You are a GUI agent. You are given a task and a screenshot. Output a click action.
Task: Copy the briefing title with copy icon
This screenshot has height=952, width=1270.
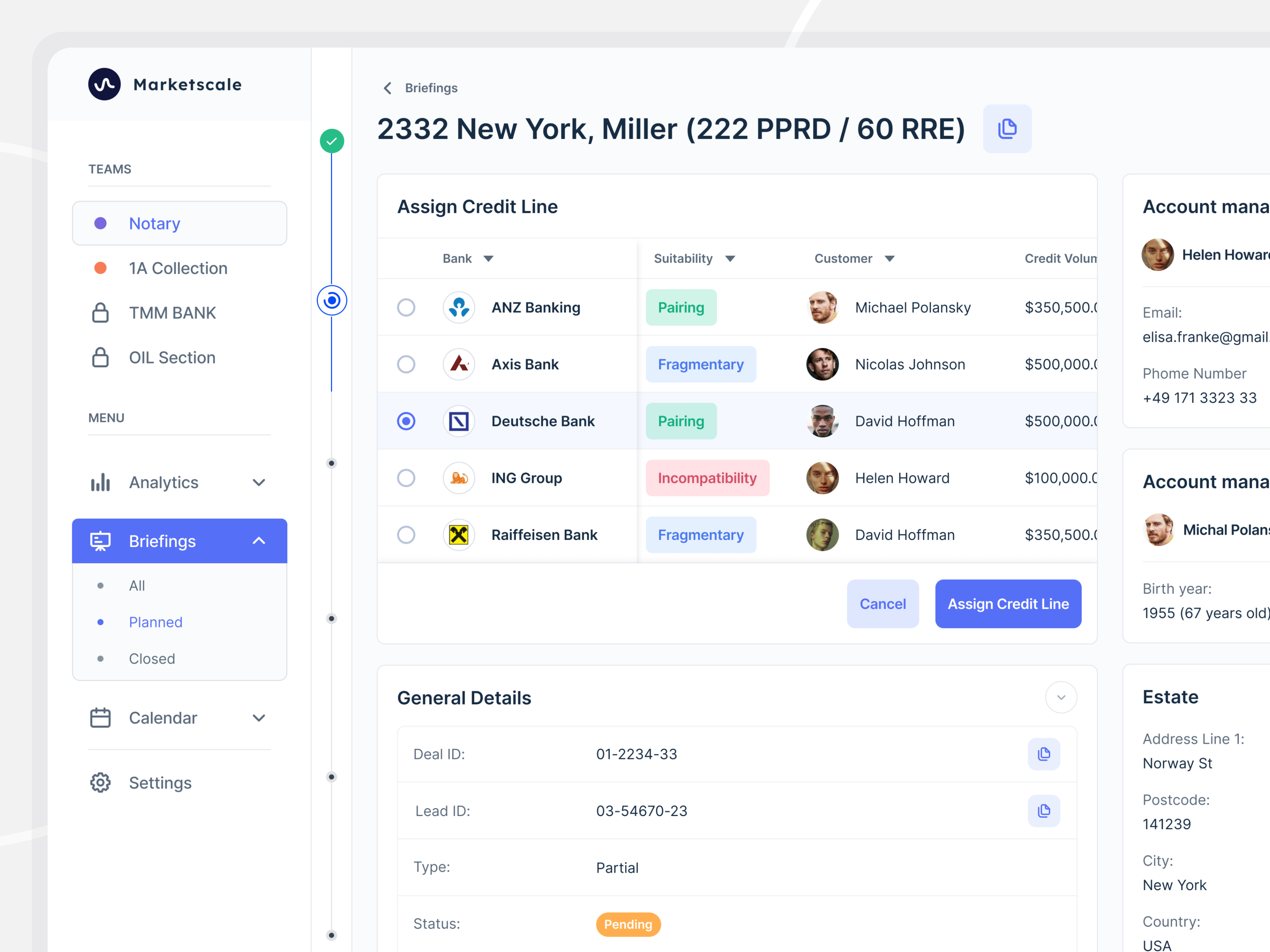pyautogui.click(x=1007, y=129)
